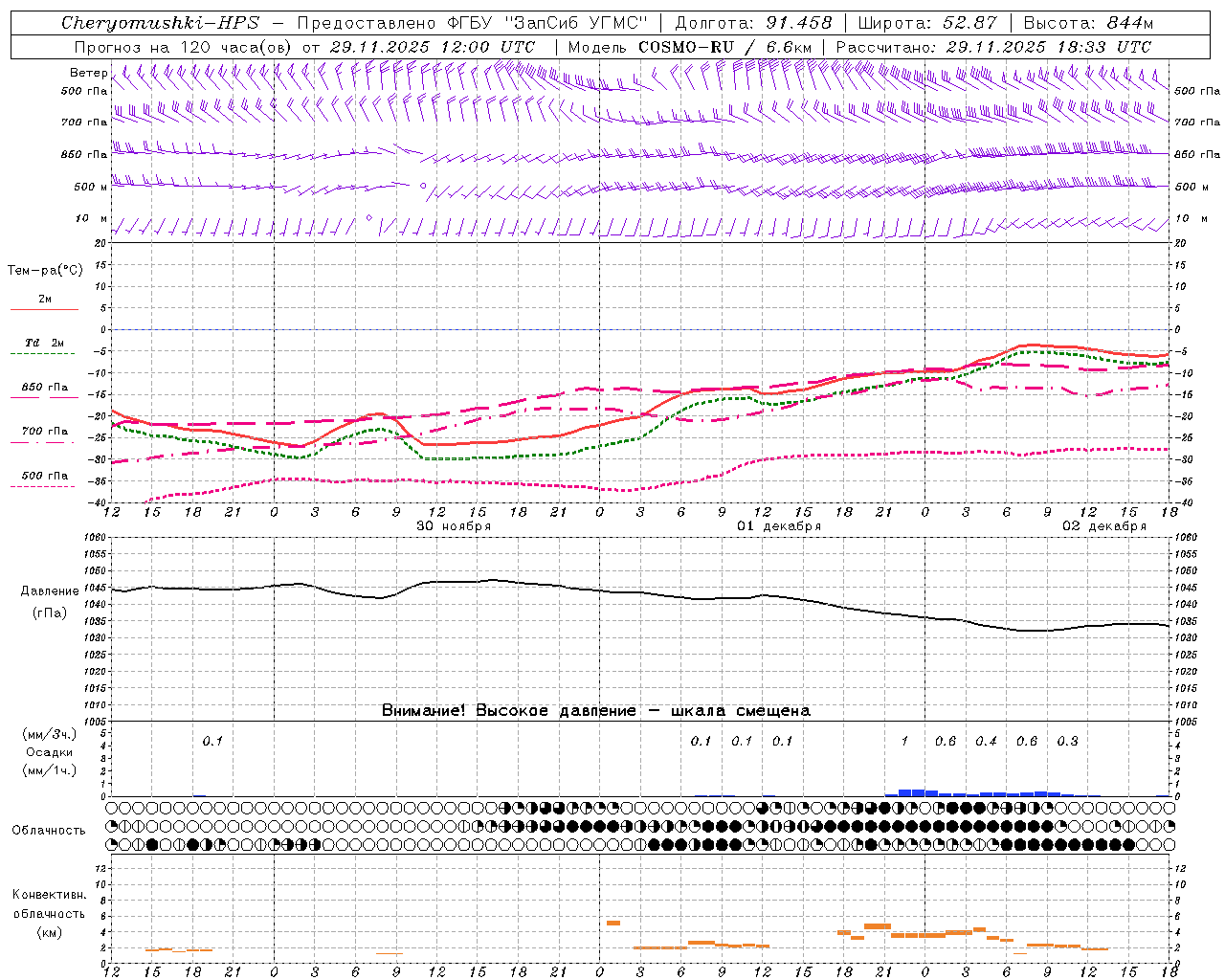This screenshot has height=980, width=1225.
Task: Click the '2м' temperature legend entry
Action: pos(45,300)
